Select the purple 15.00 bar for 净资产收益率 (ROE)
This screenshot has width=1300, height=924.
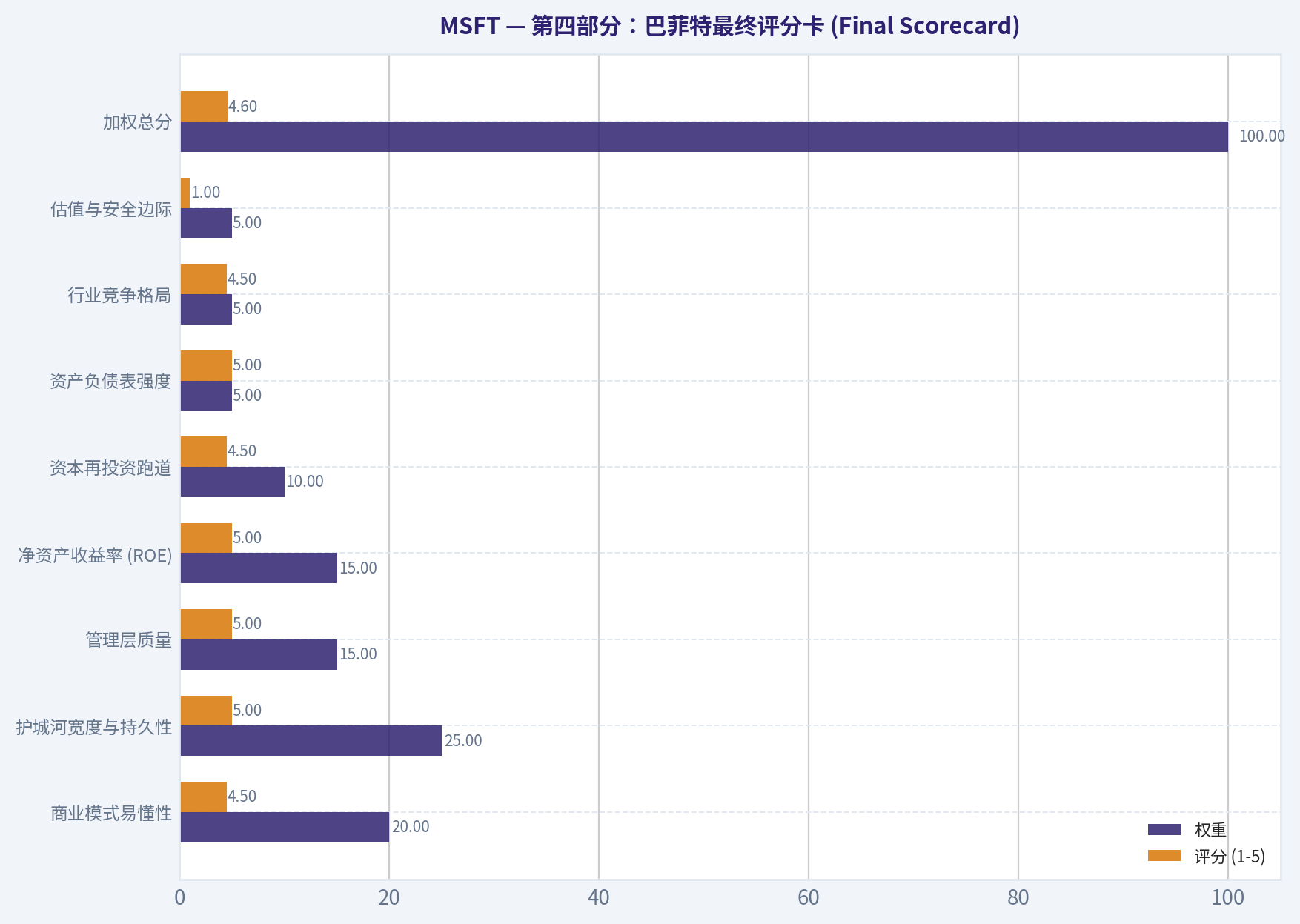259,568
